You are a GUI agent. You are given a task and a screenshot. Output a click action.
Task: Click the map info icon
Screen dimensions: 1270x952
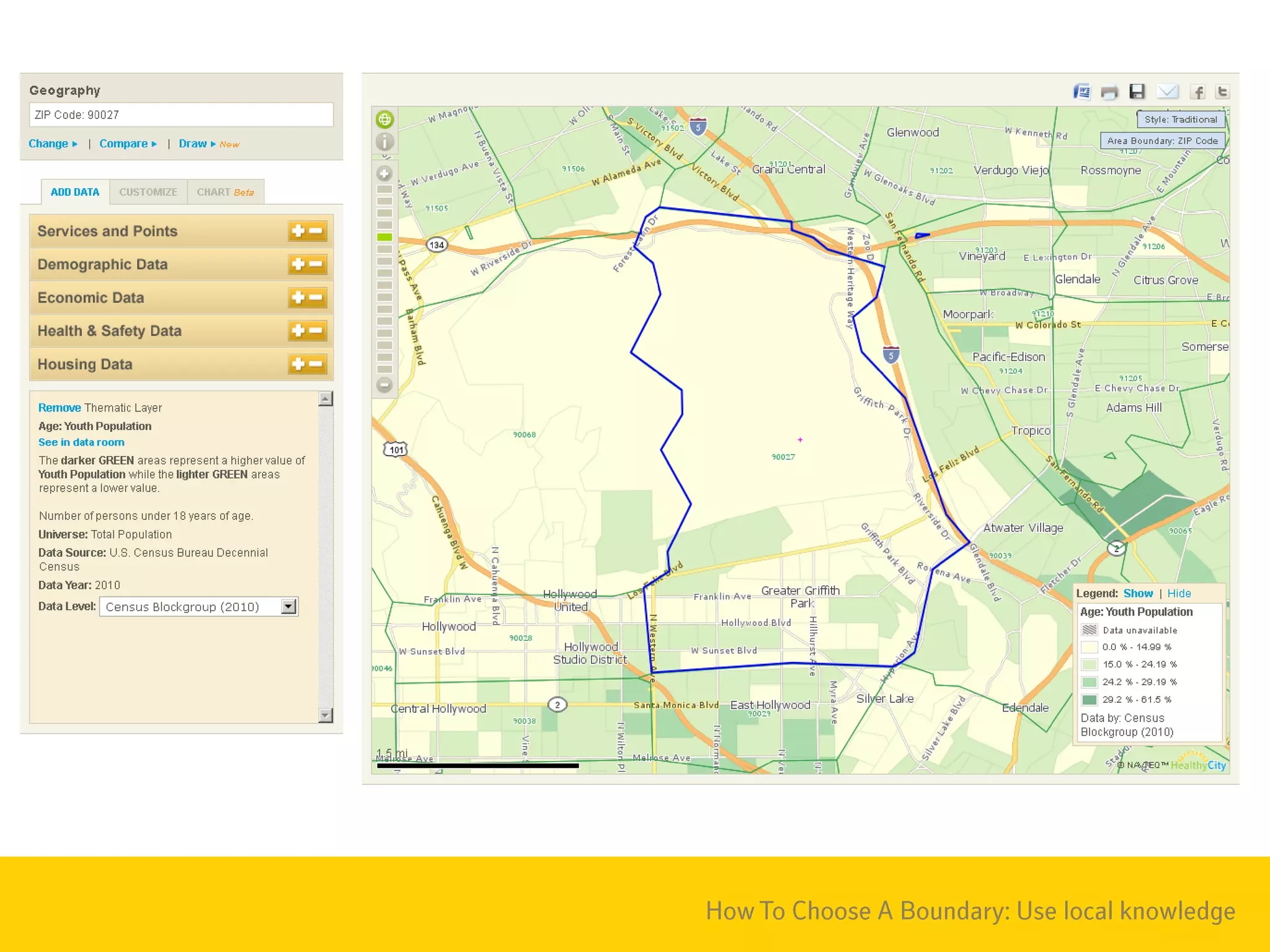point(384,142)
